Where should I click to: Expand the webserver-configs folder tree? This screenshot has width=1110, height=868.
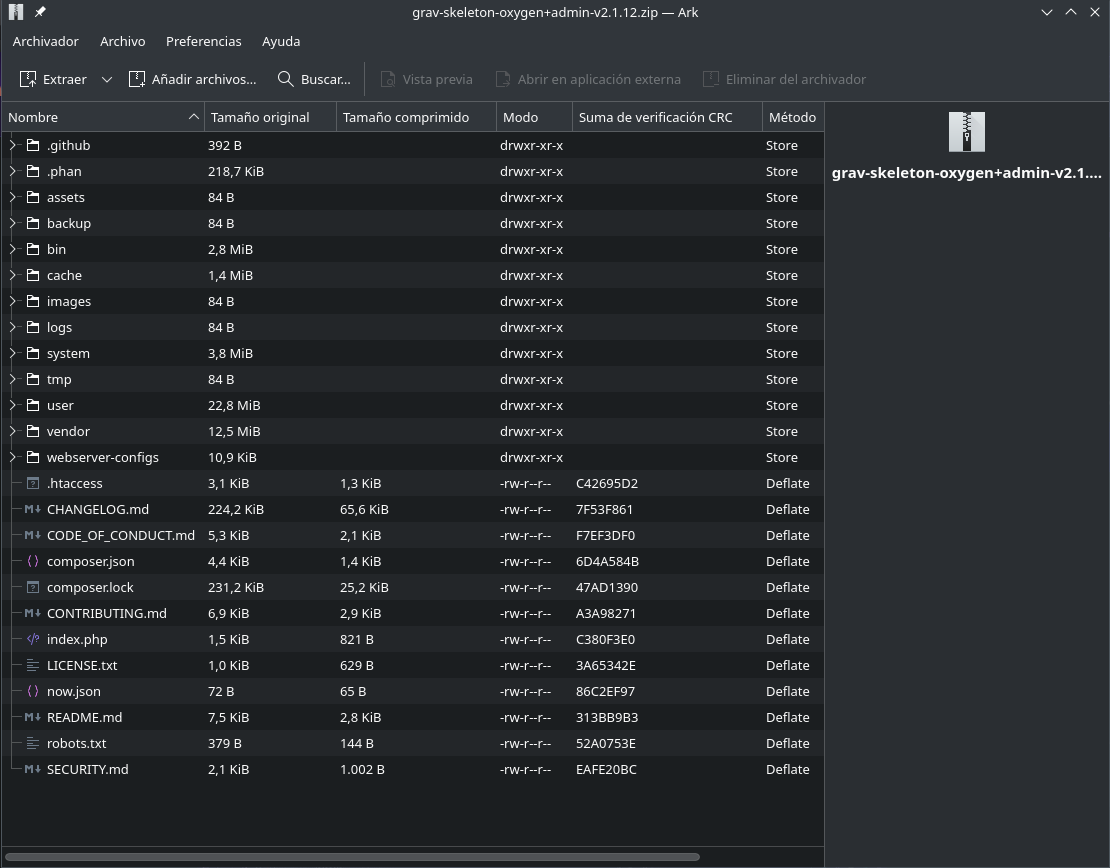pyautogui.click(x=12, y=457)
